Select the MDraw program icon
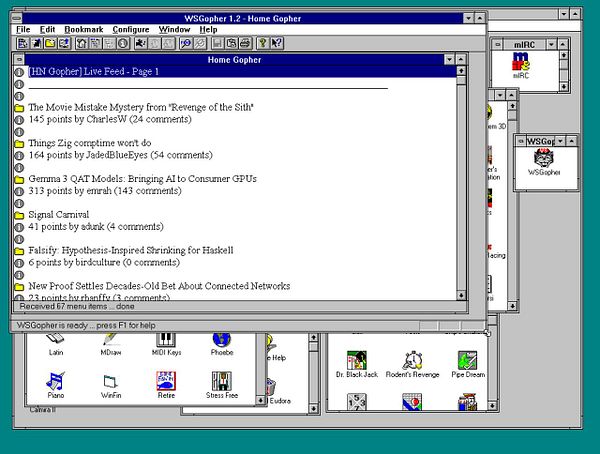 [x=111, y=344]
